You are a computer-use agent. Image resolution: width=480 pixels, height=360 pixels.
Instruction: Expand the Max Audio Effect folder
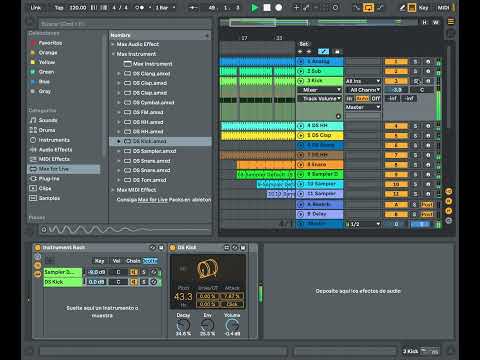(x=113, y=44)
